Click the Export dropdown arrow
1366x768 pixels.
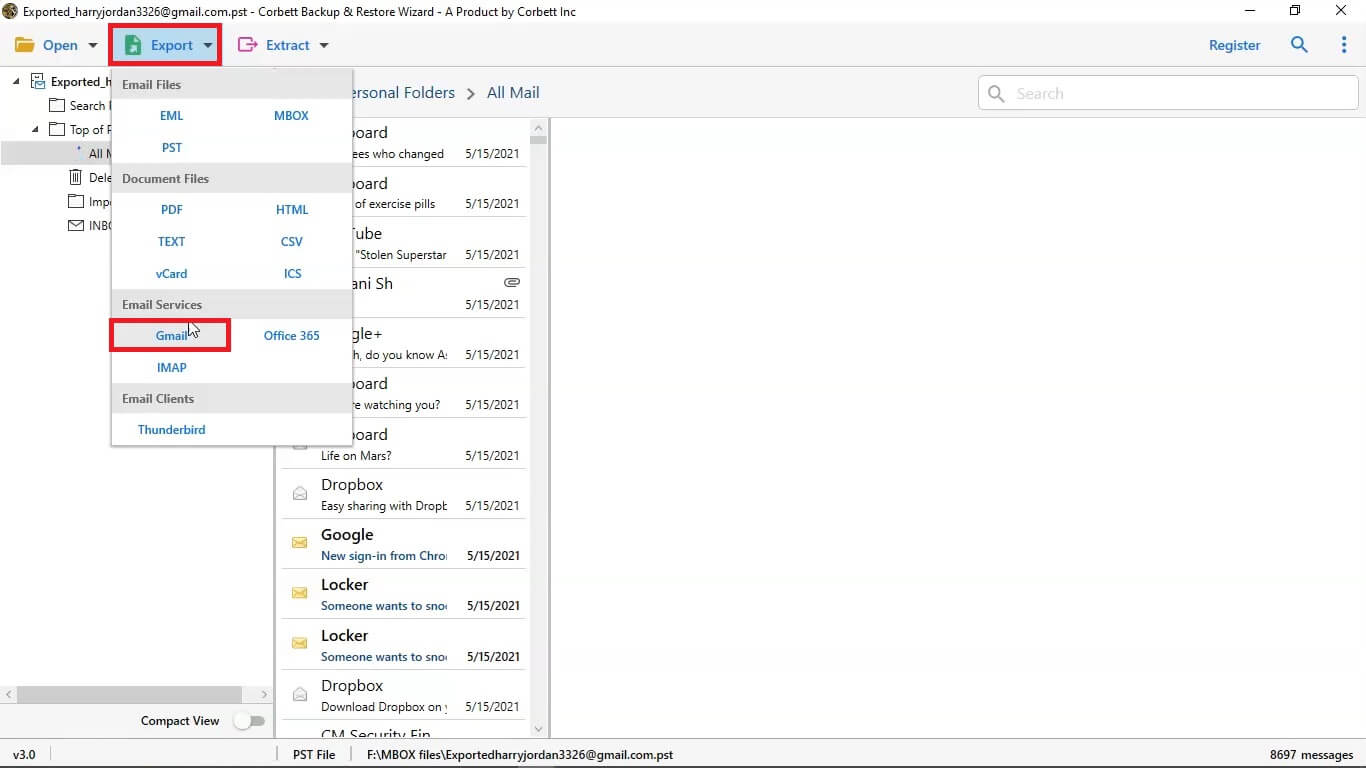[x=208, y=45]
